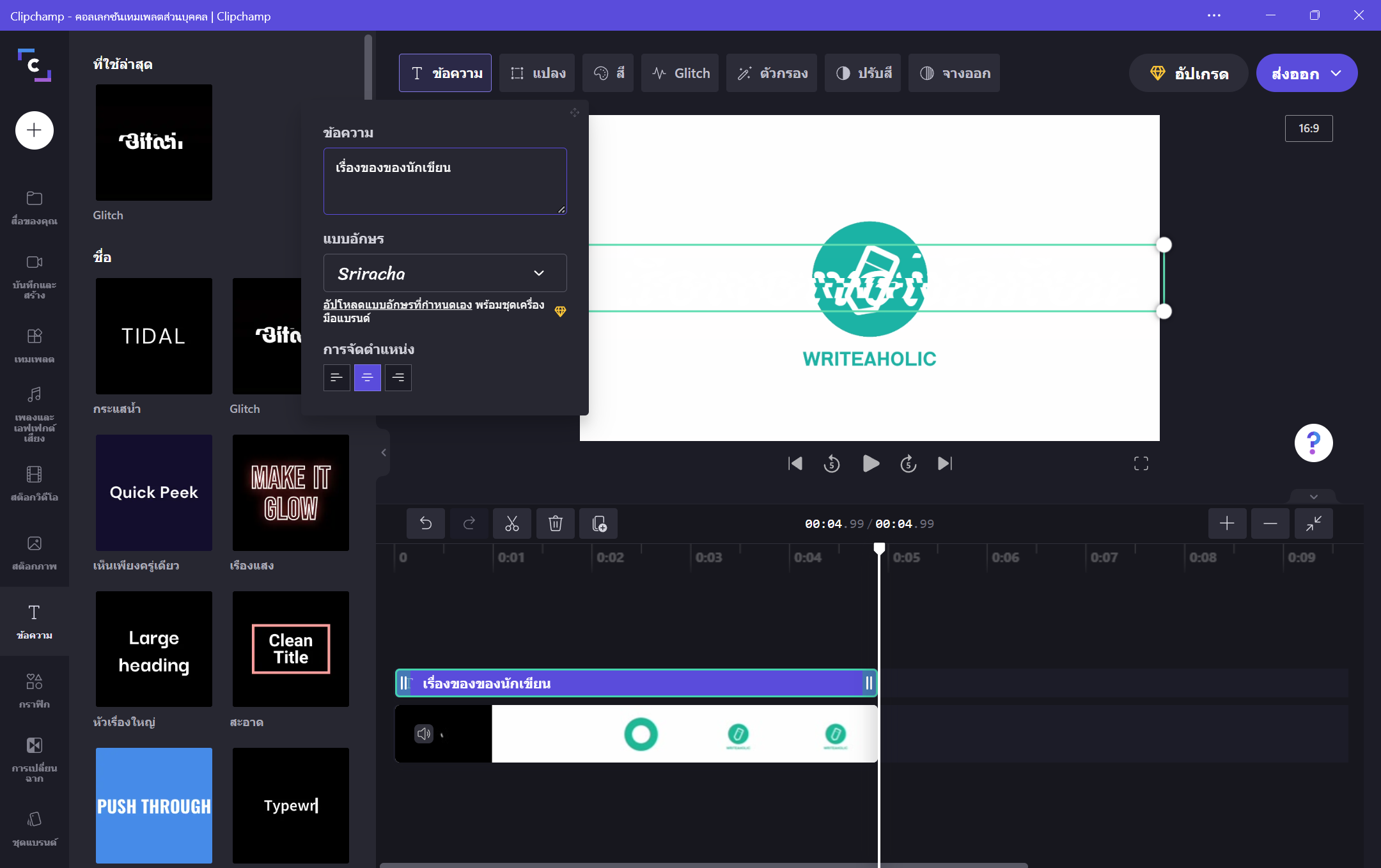This screenshot has width=1381, height=868.
Task: Mute audio on the video track
Action: tap(424, 734)
